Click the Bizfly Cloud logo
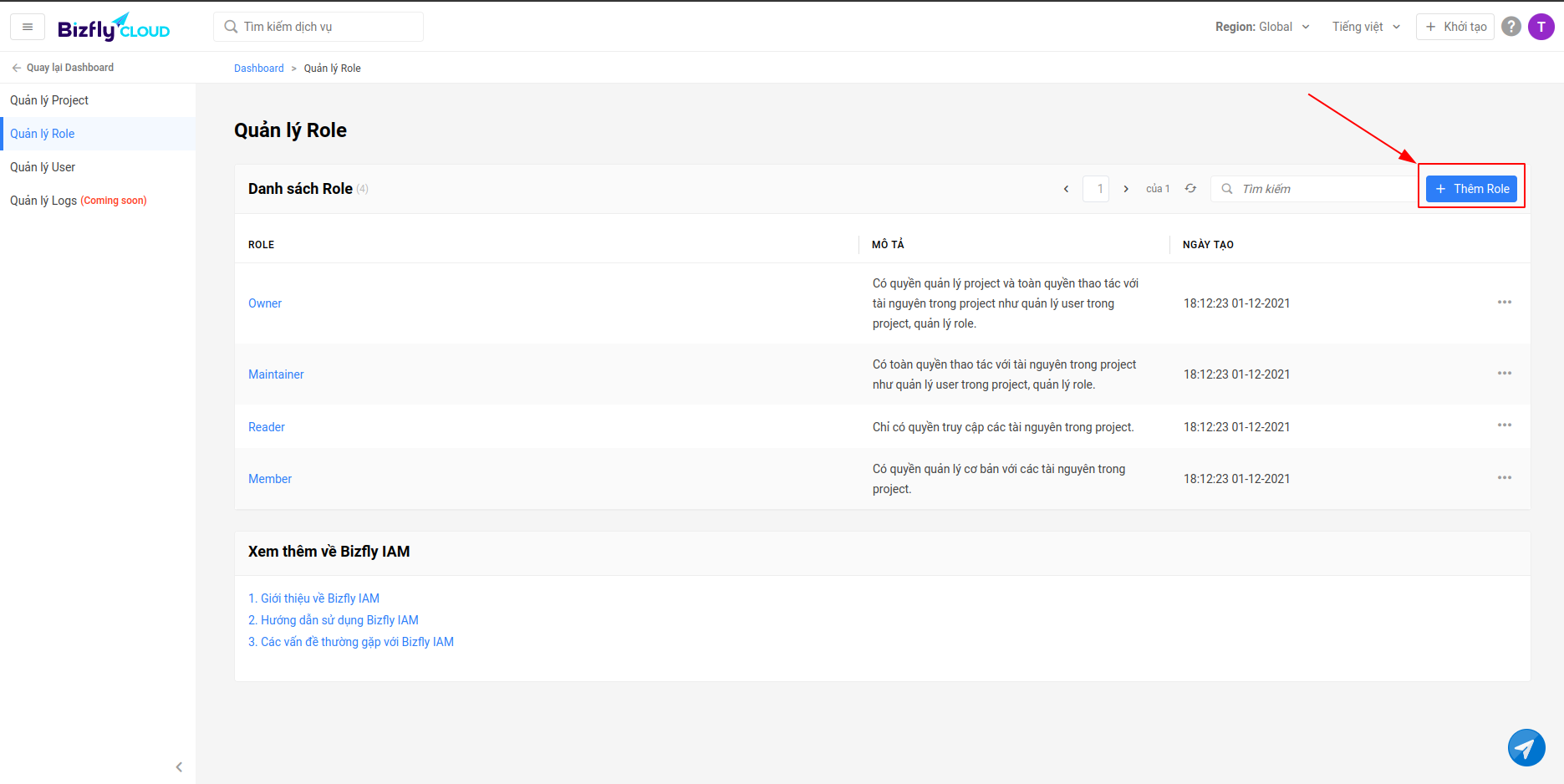The height and width of the screenshot is (784, 1564). [114, 28]
